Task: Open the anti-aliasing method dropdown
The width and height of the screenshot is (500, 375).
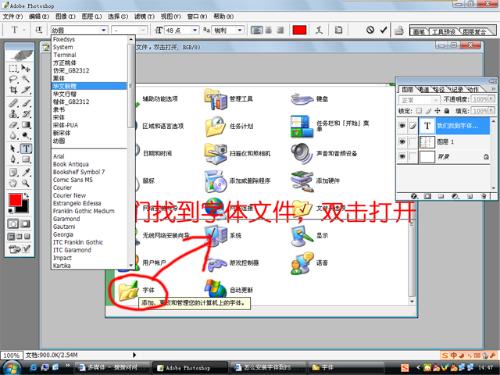Action: click(240, 30)
